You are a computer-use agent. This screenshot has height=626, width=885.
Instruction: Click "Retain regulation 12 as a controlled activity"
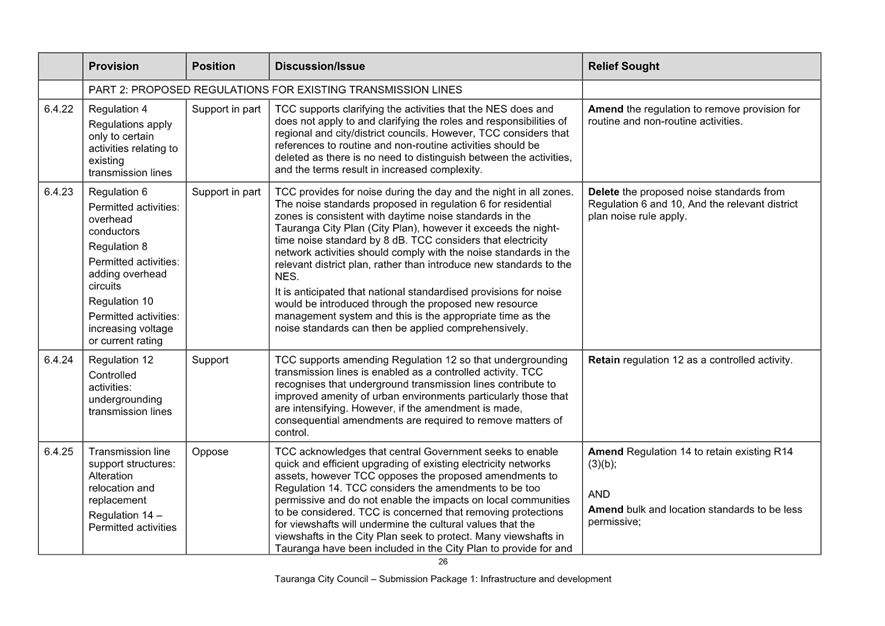point(690,360)
